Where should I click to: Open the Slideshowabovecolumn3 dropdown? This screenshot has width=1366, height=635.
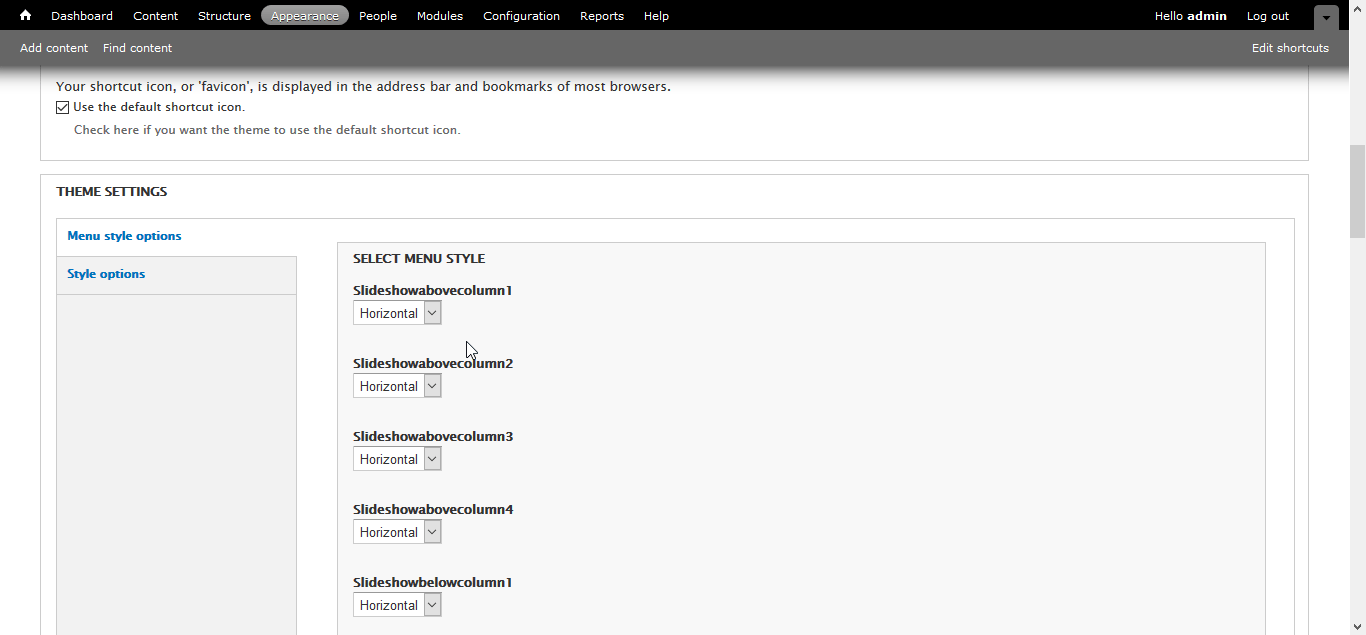(397, 459)
